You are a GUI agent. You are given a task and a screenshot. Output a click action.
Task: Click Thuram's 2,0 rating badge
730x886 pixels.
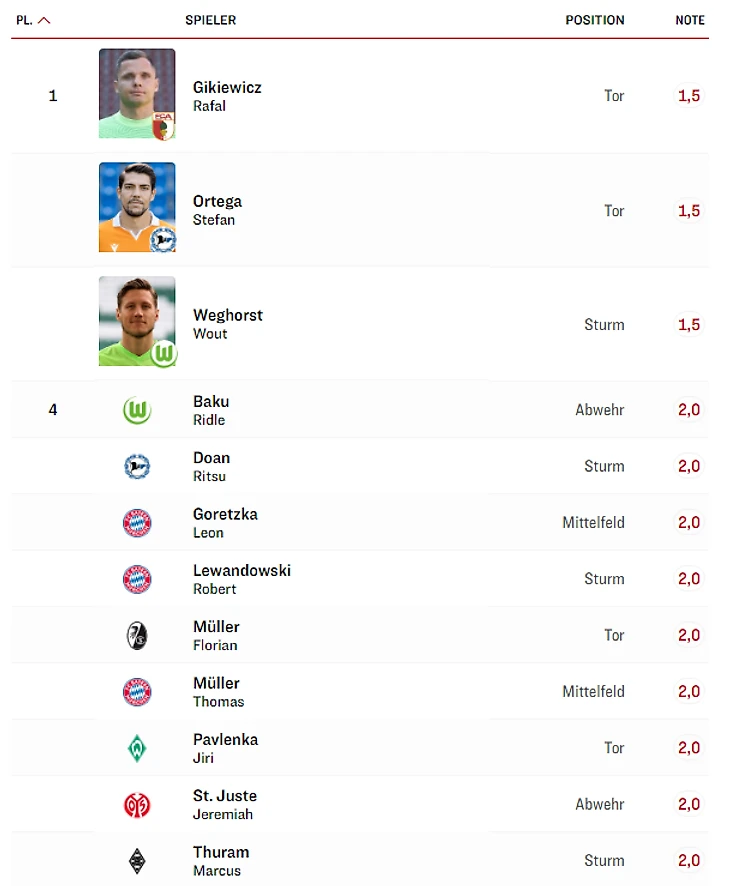coord(689,861)
